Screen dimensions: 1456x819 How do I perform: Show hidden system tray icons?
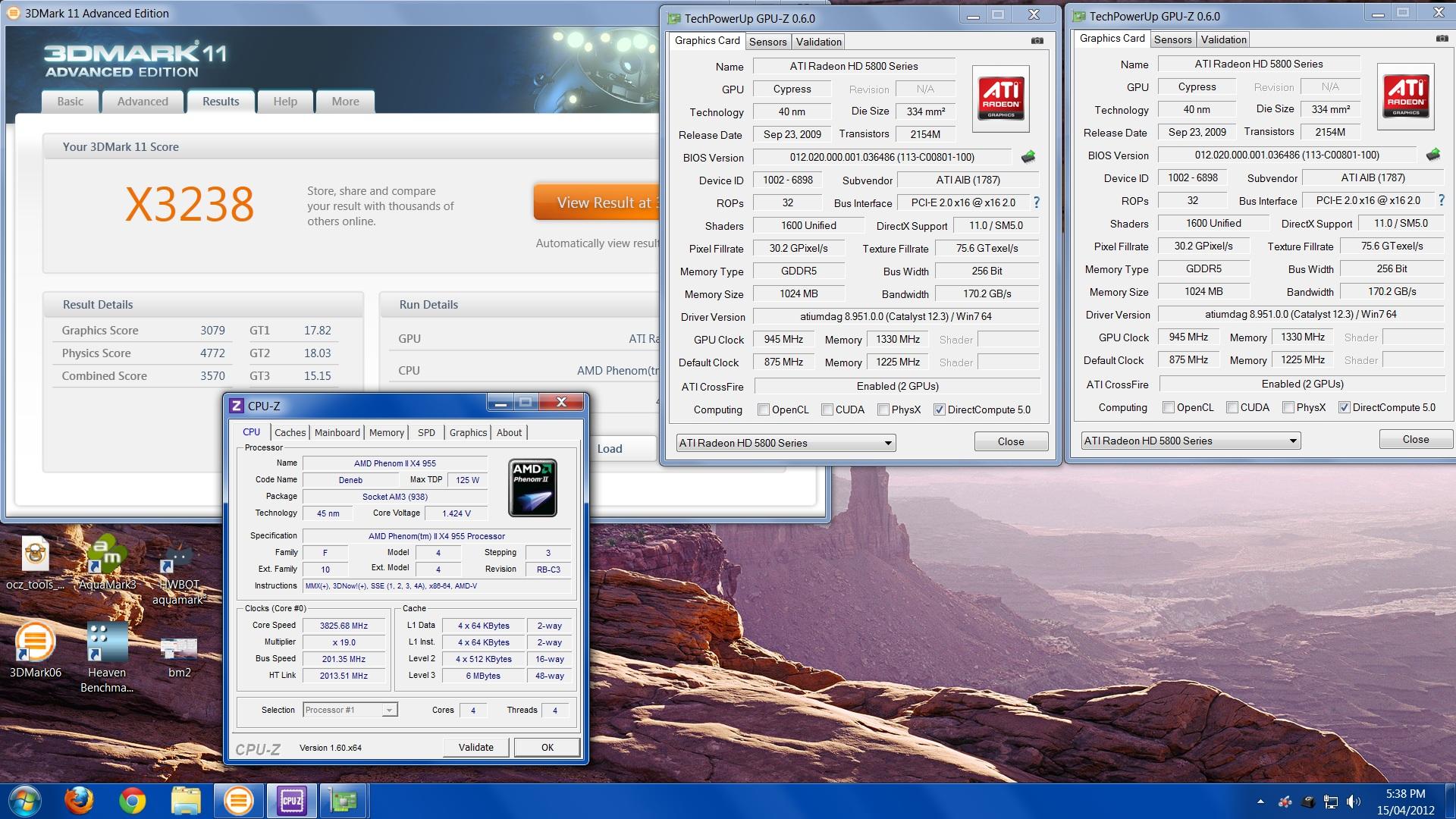tap(1260, 802)
